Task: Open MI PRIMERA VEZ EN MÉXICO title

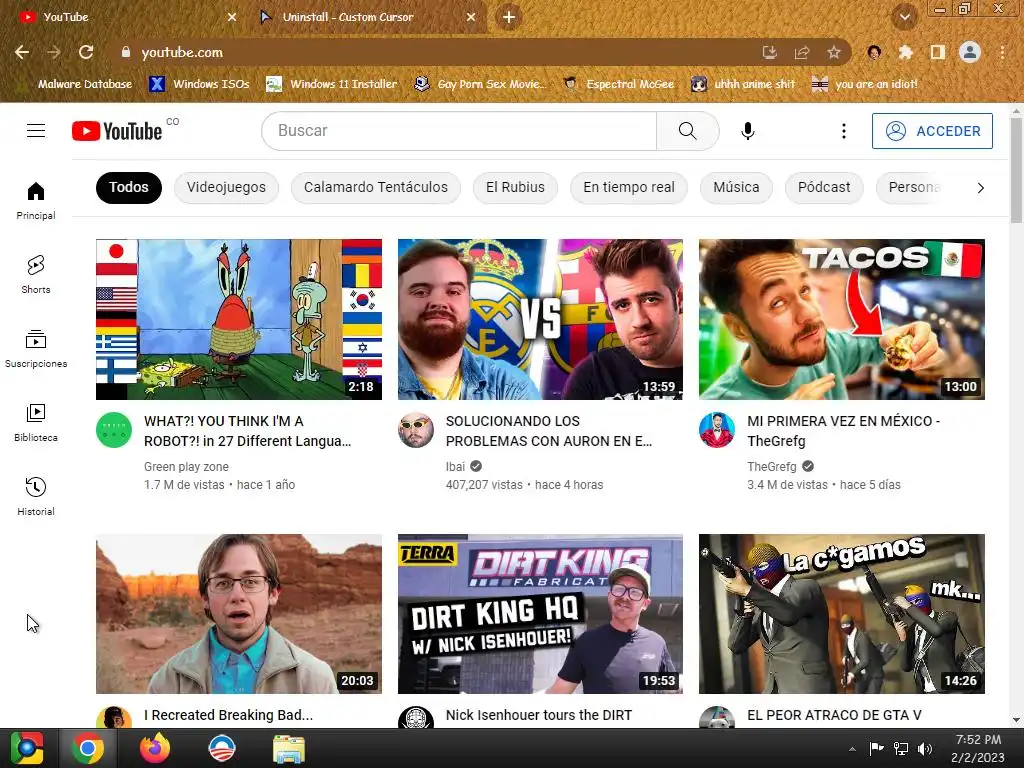Action: (843, 431)
